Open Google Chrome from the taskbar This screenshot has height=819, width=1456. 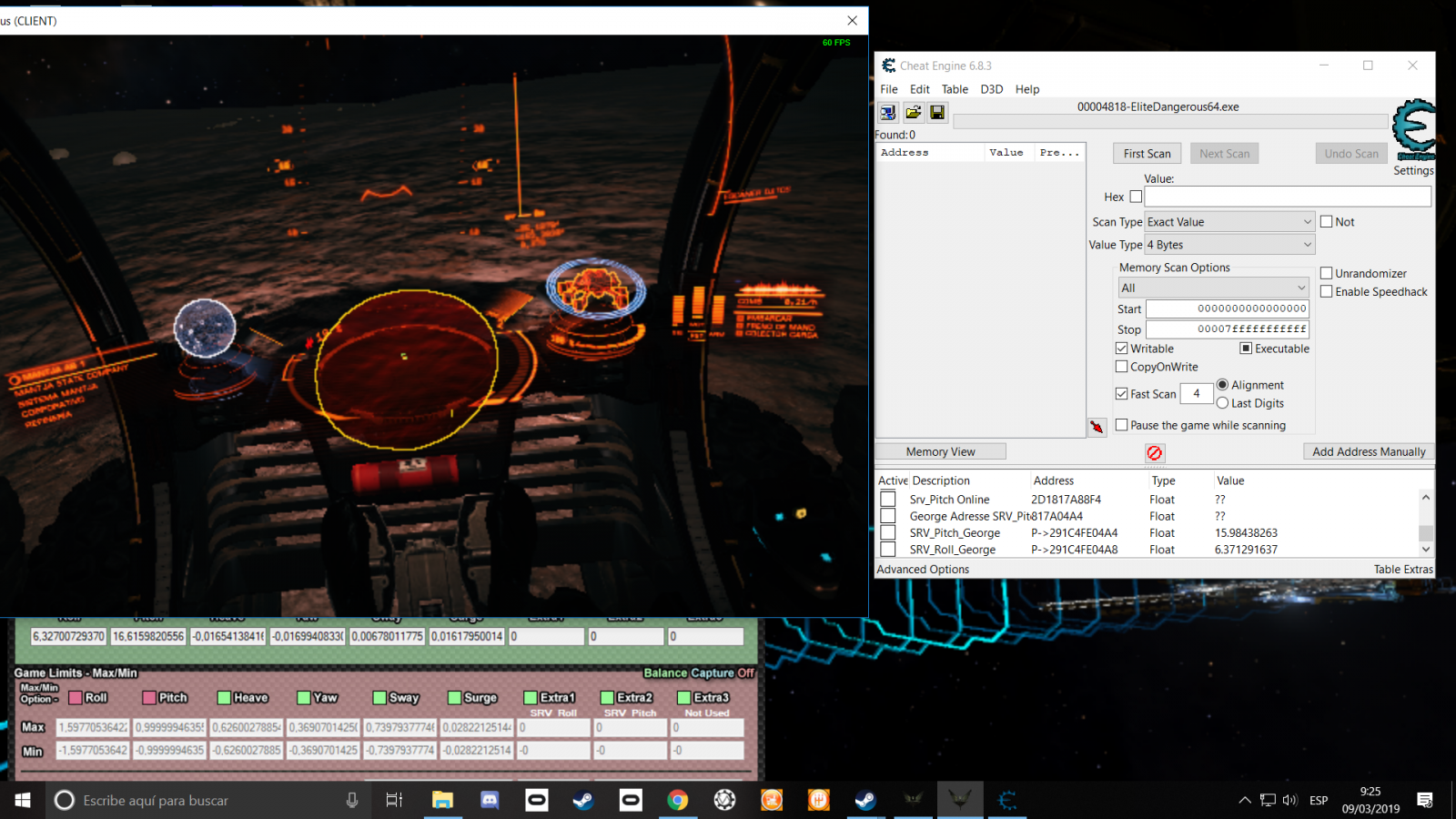[677, 800]
